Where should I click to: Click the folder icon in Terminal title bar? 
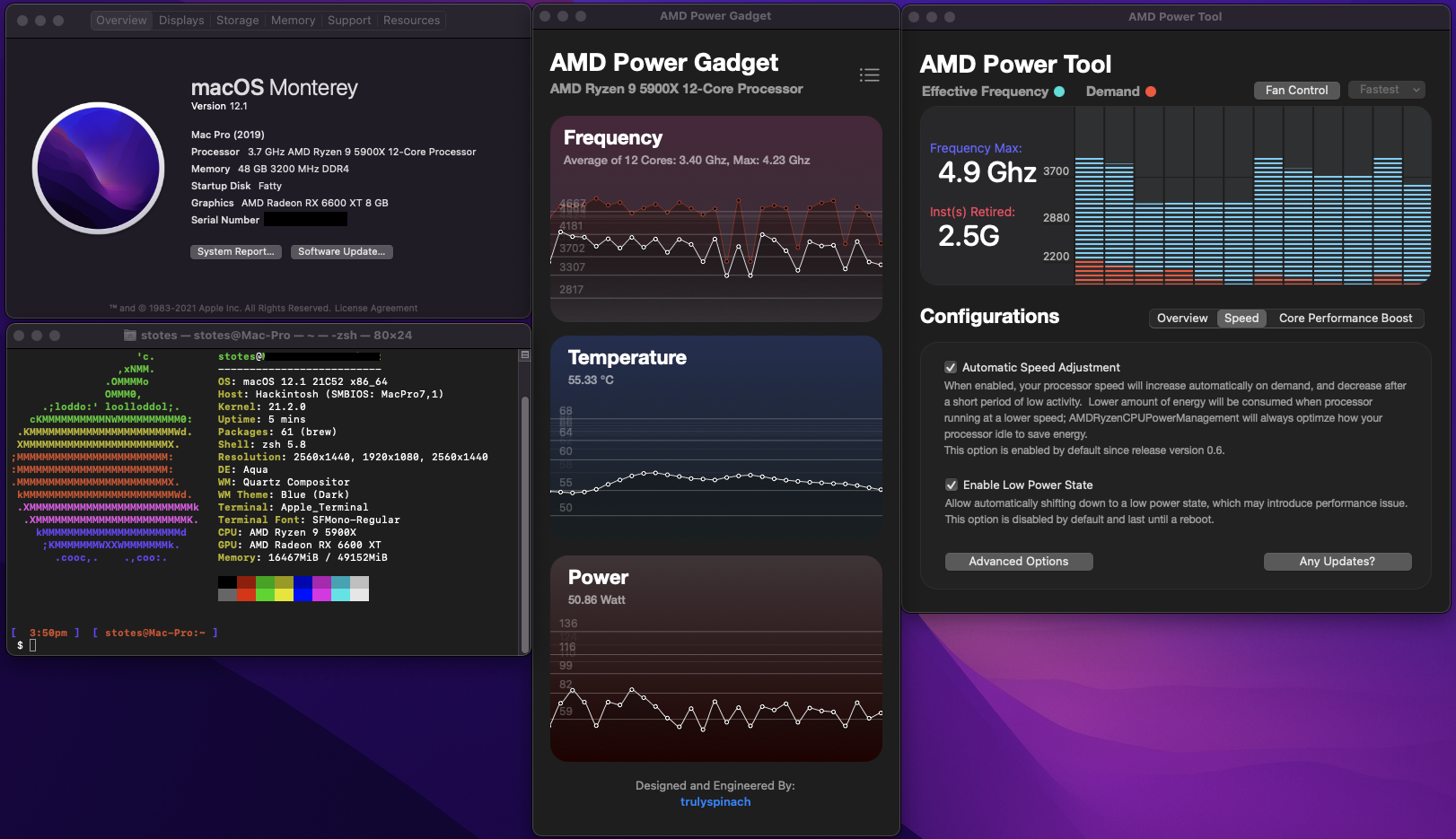[131, 336]
